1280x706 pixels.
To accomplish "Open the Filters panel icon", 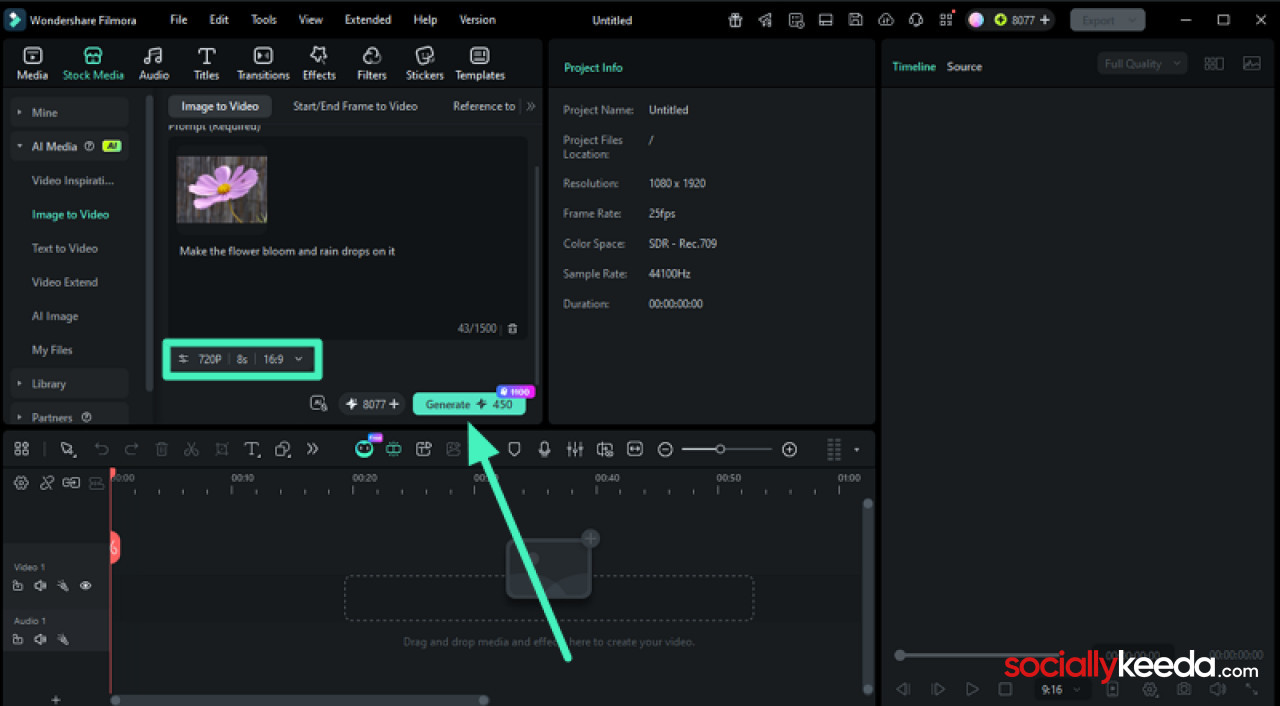I will point(372,63).
